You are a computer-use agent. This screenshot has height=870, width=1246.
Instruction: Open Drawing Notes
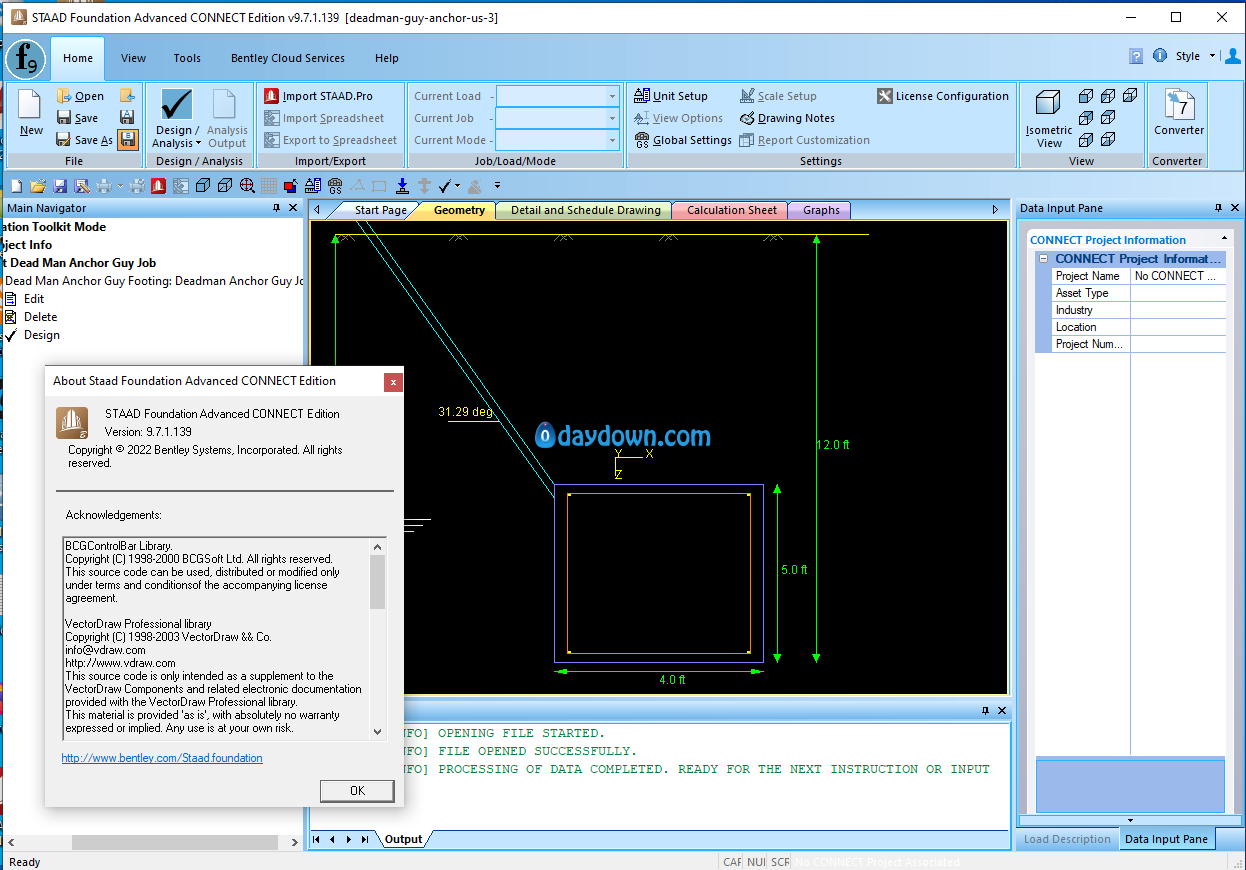point(787,118)
